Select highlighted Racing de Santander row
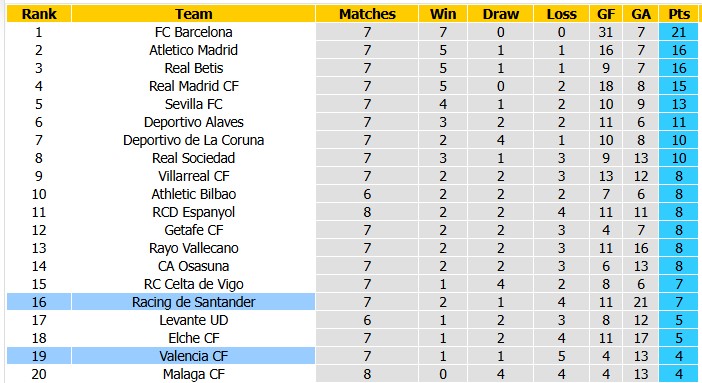 click(x=352, y=302)
